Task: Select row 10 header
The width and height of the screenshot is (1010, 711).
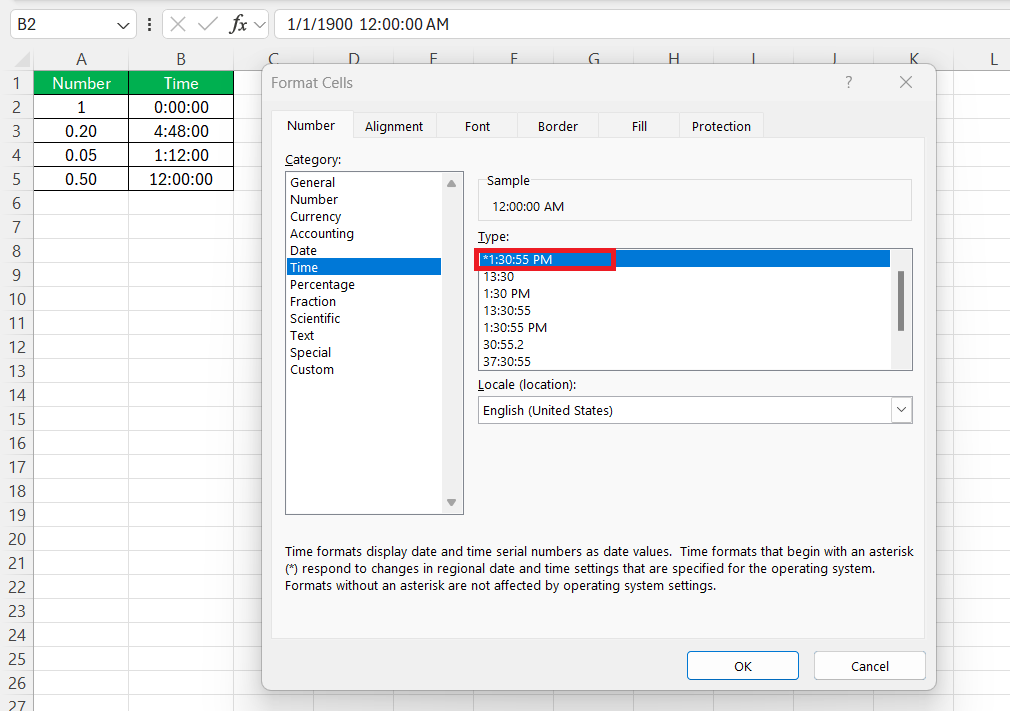Action: 17,299
